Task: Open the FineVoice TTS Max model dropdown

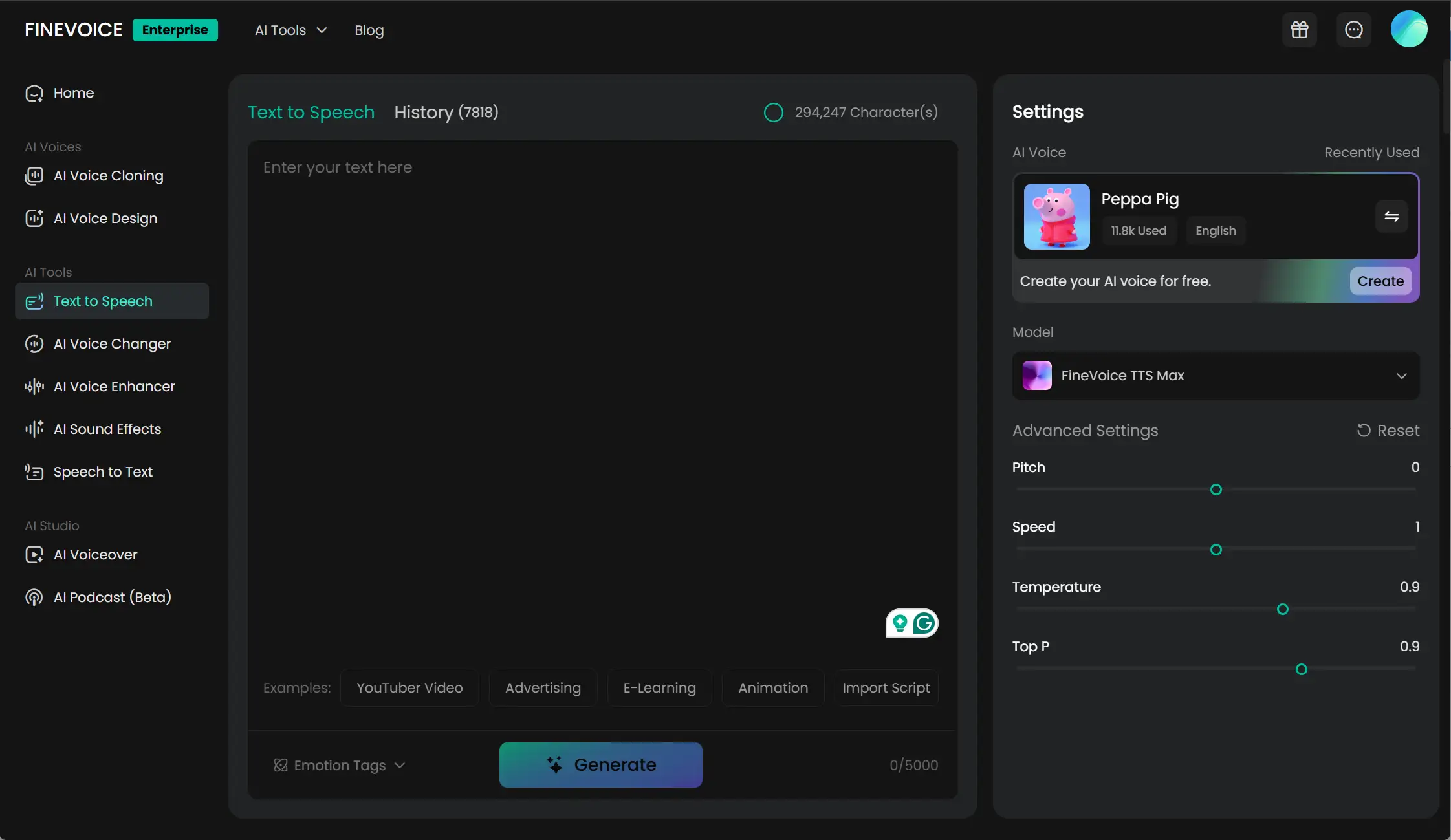Action: tap(1215, 376)
